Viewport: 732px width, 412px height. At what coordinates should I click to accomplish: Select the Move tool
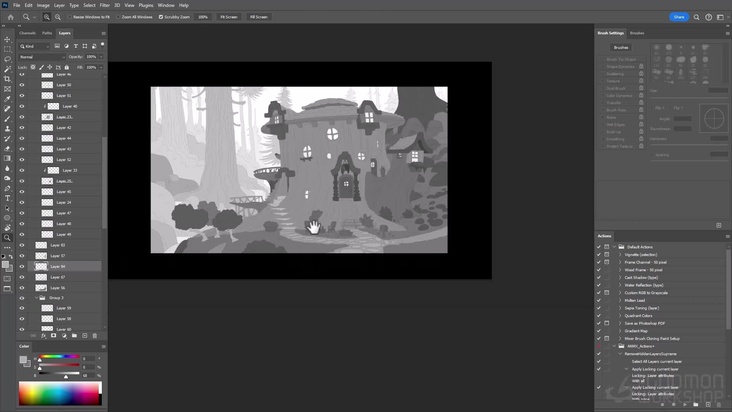(7, 39)
